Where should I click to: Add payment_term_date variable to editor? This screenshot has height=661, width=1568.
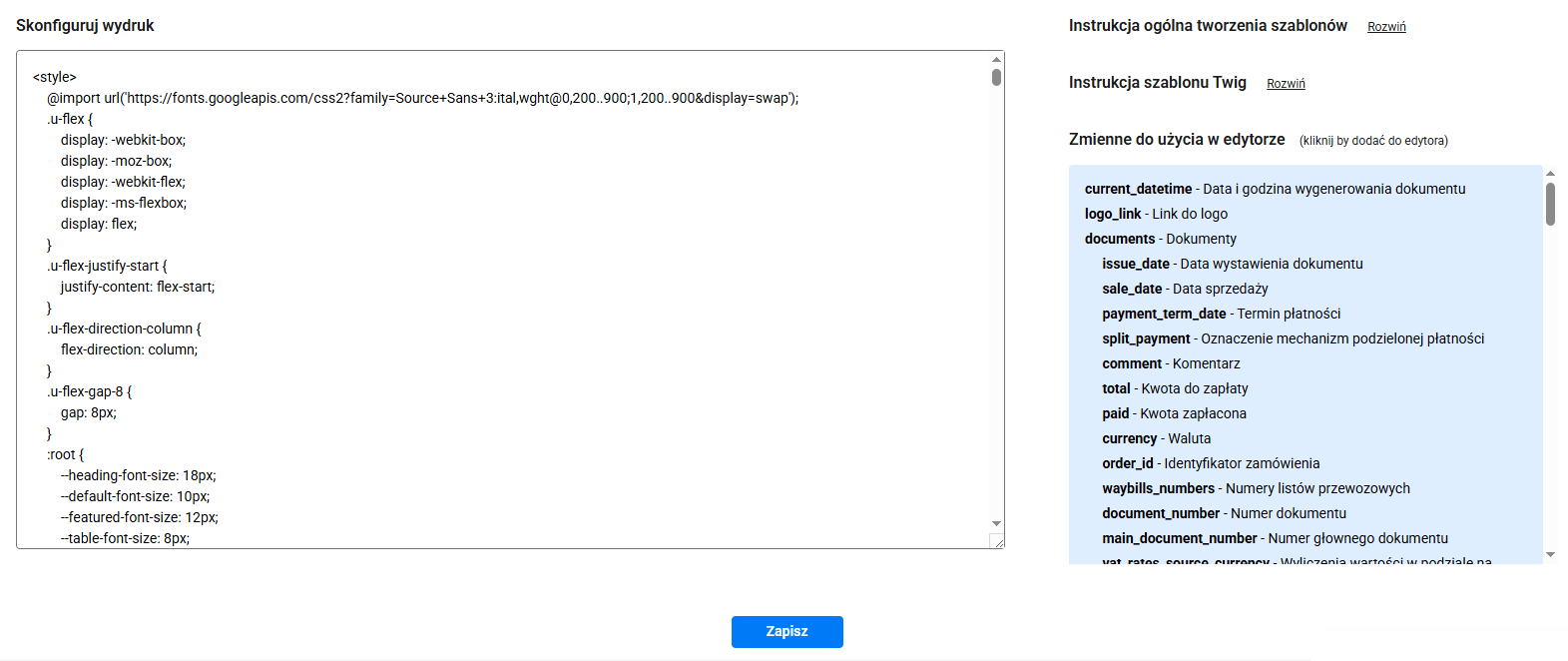(x=1164, y=314)
